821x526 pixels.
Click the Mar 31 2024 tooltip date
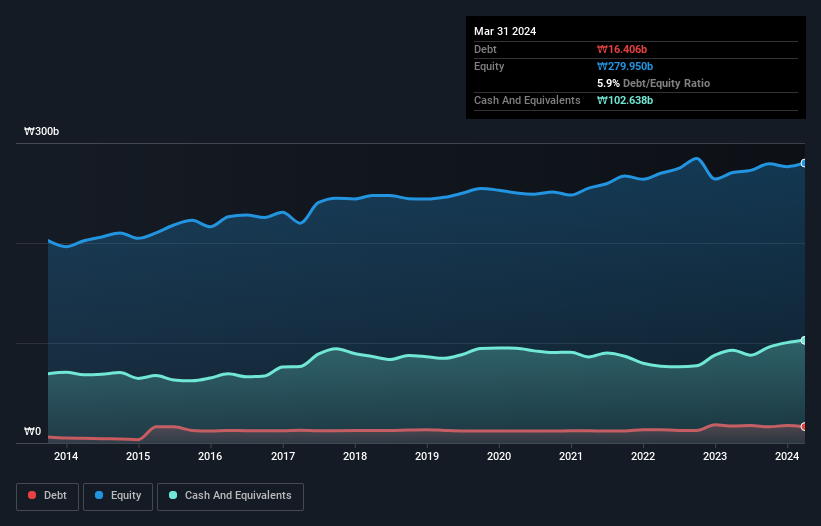[x=505, y=31]
